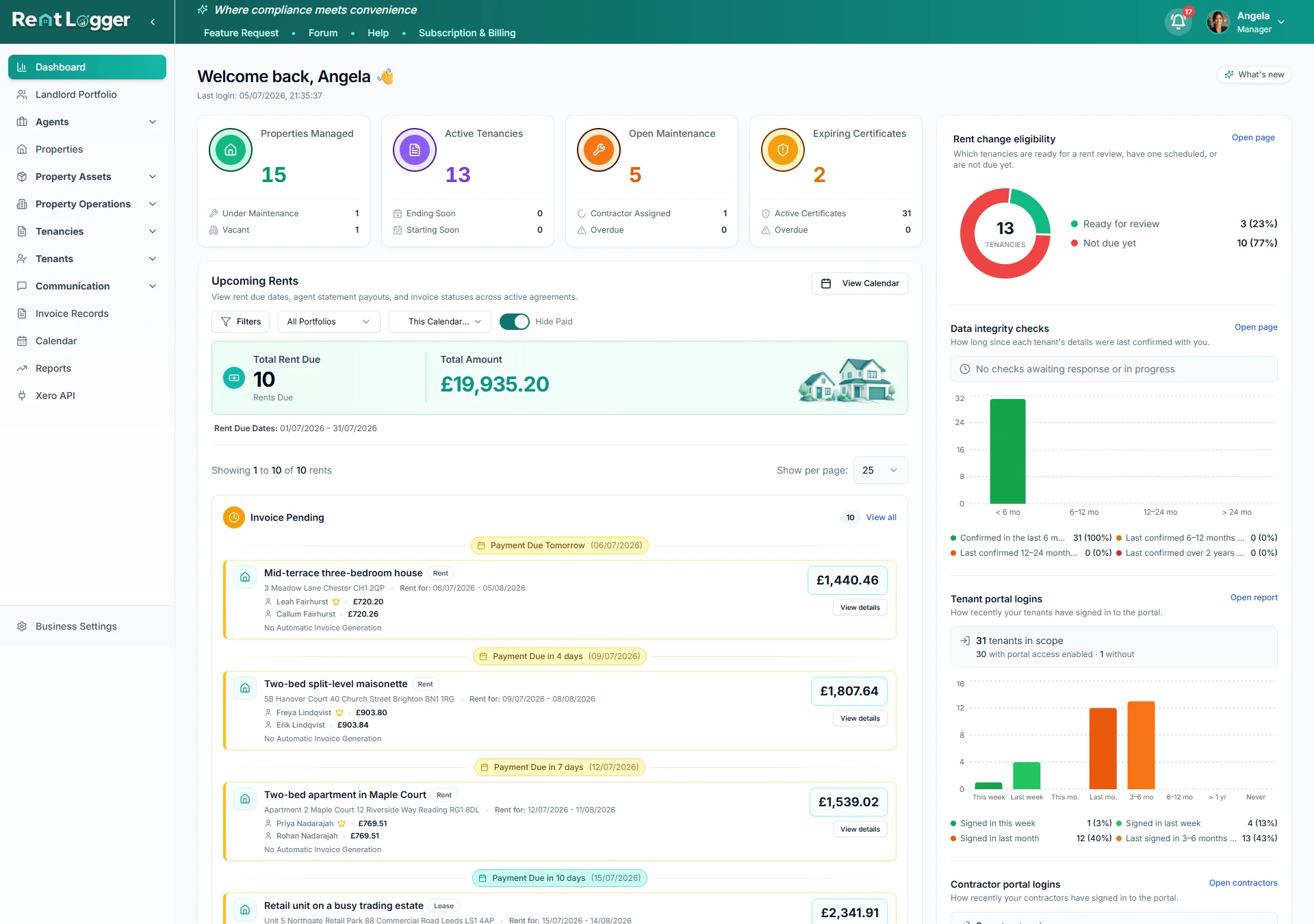Open the All Portfolios dropdown

pyautogui.click(x=328, y=322)
